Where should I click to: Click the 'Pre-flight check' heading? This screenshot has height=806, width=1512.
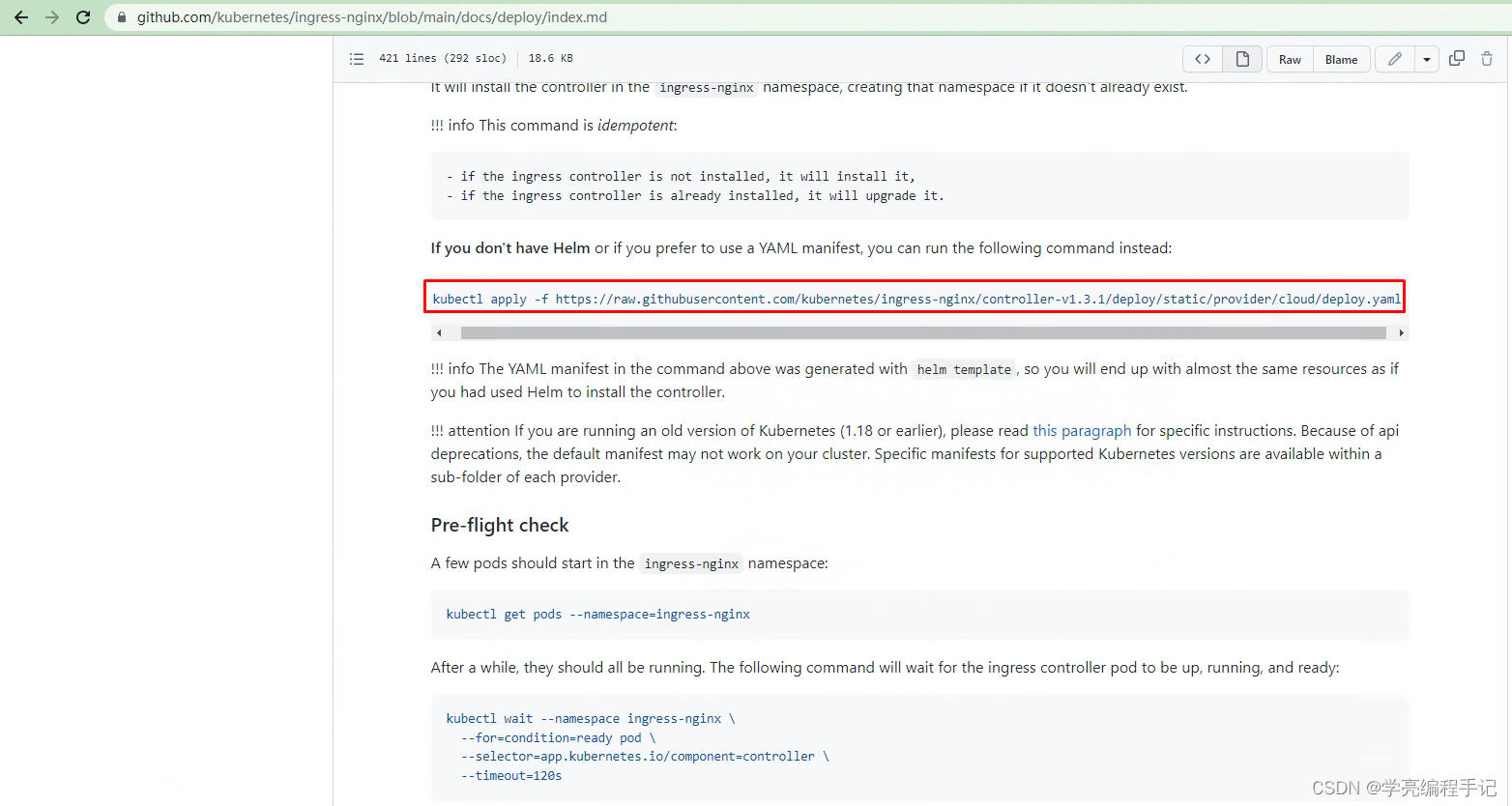(x=500, y=525)
